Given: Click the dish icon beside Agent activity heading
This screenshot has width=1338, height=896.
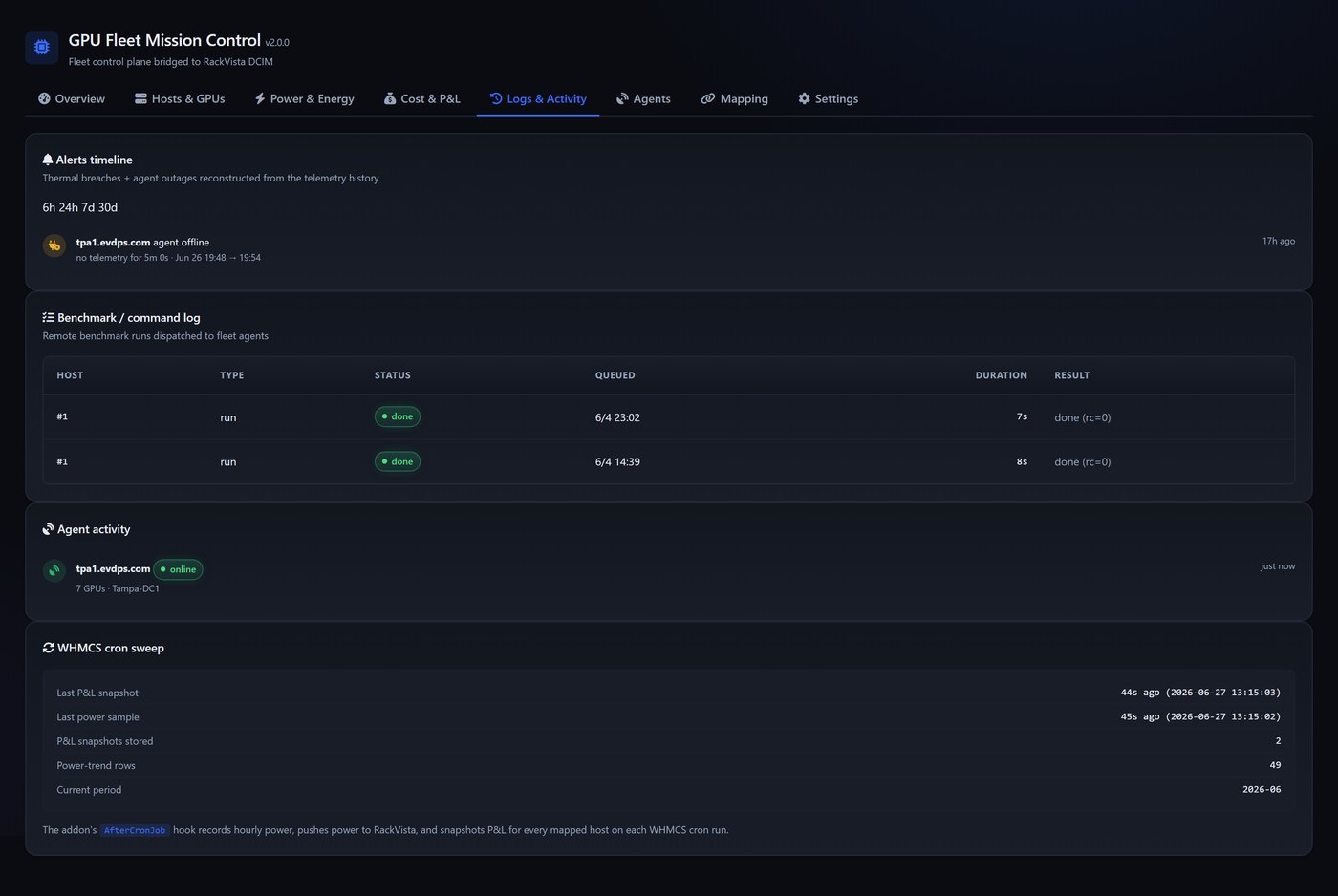Looking at the screenshot, I should tap(49, 529).
